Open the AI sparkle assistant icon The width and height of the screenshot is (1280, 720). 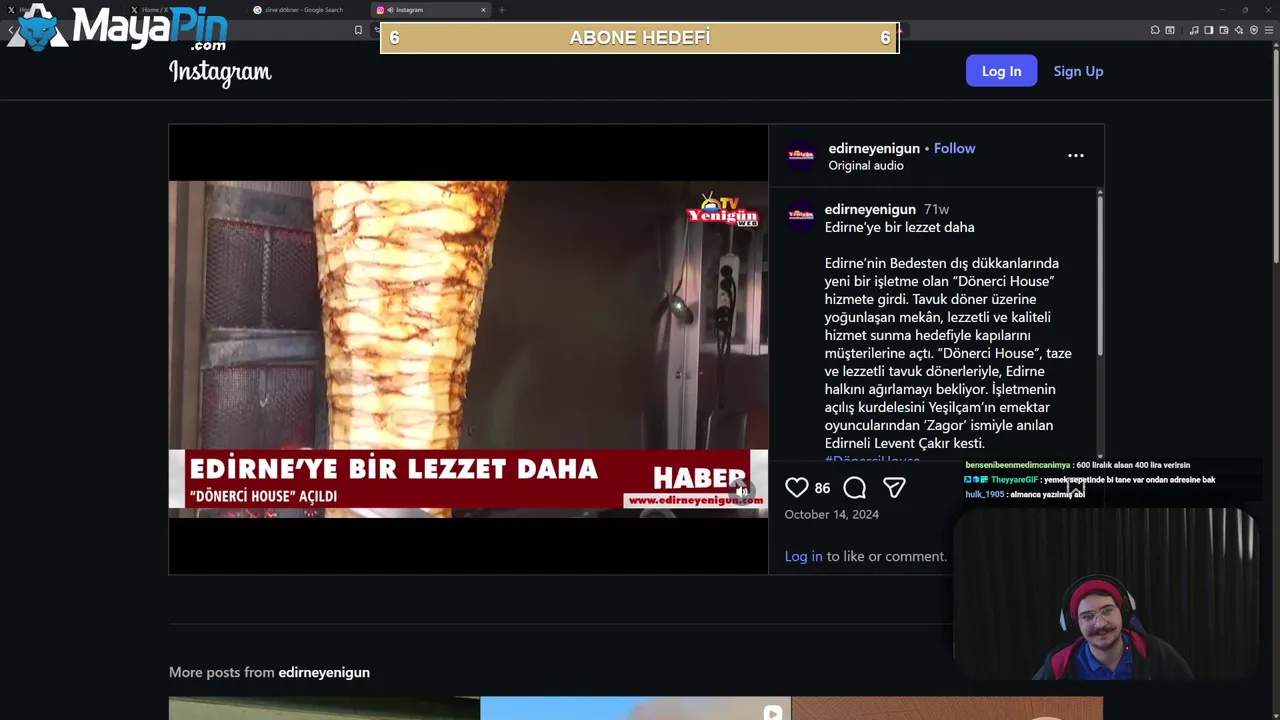coord(1239,30)
